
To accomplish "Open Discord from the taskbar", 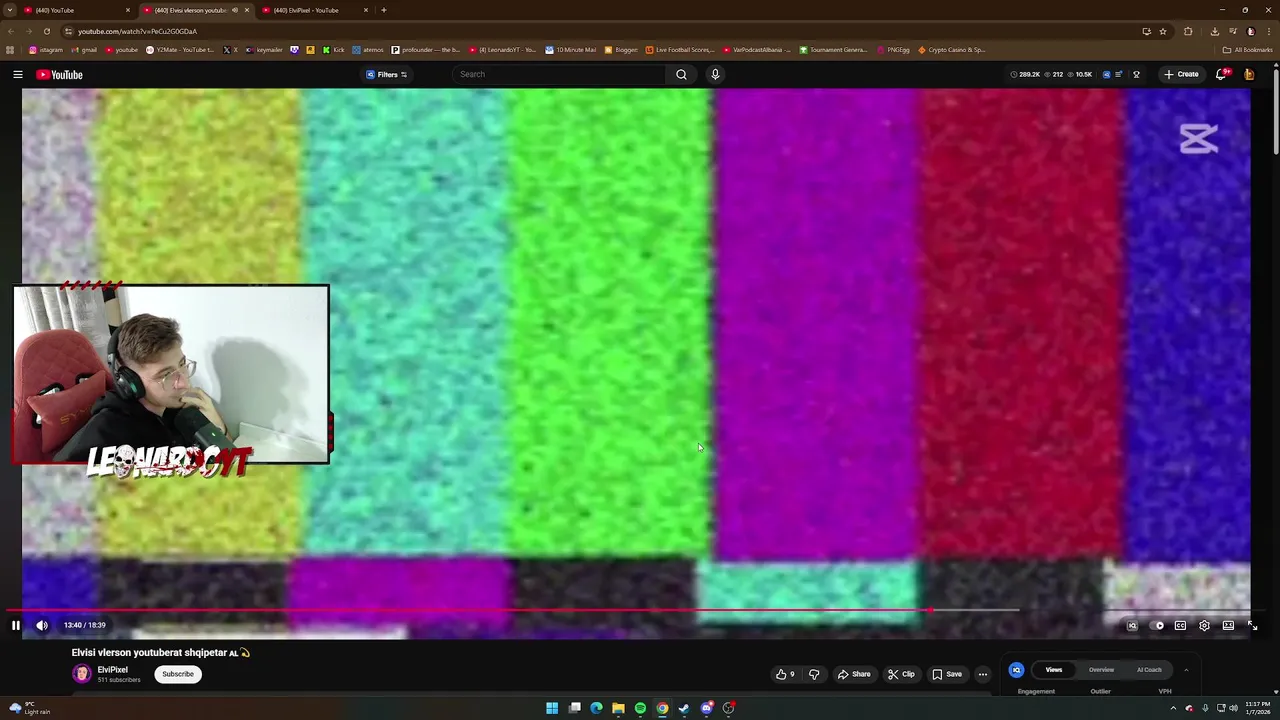I will tap(706, 708).
